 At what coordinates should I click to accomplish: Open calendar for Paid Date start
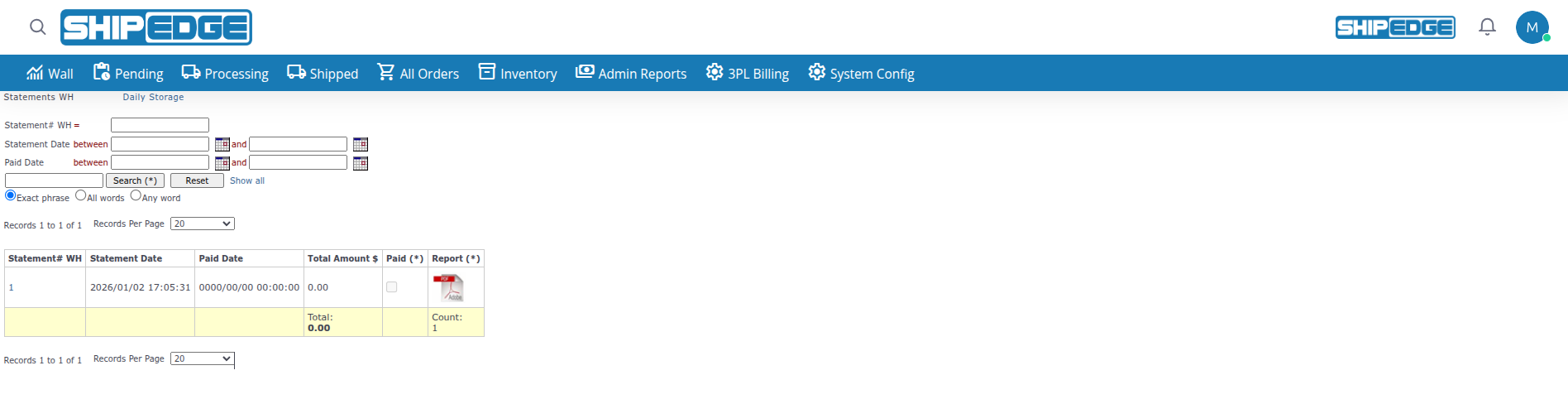[x=222, y=163]
